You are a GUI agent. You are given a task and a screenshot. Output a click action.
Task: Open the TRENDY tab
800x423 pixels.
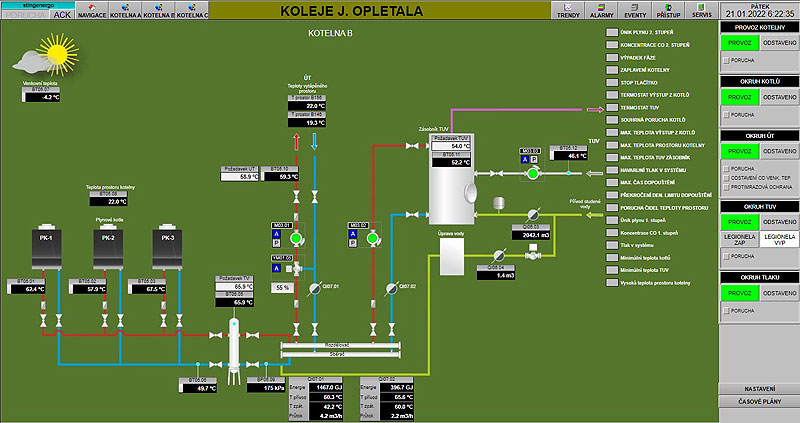[568, 10]
